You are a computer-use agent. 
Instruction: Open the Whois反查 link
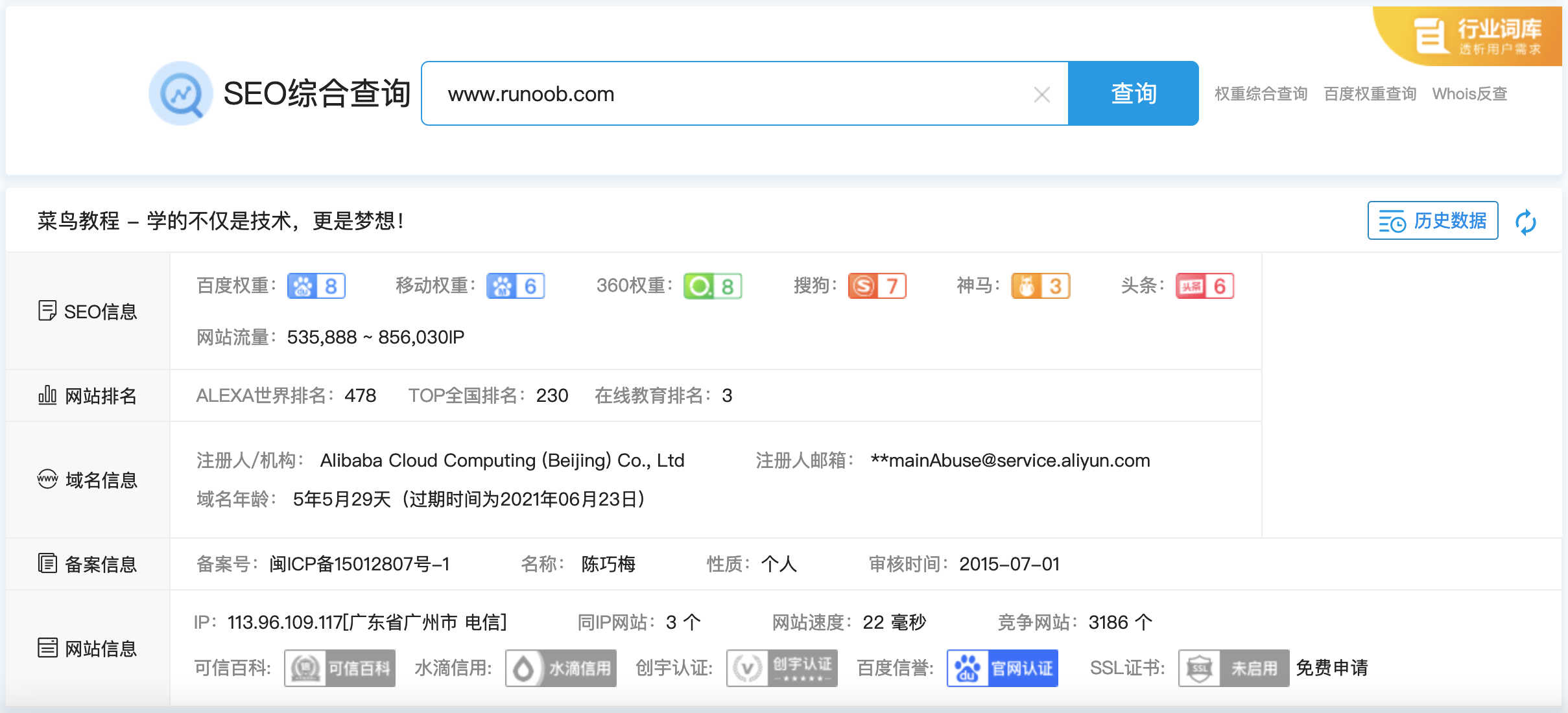click(x=1469, y=94)
